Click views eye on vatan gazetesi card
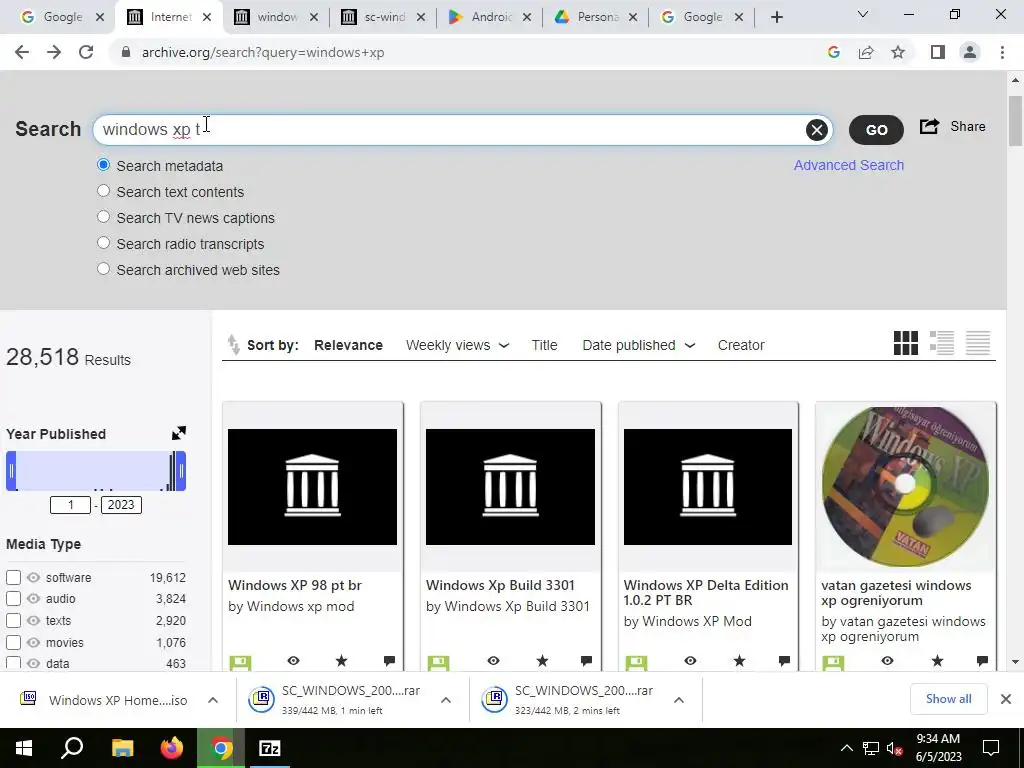1024x768 pixels. (888, 661)
